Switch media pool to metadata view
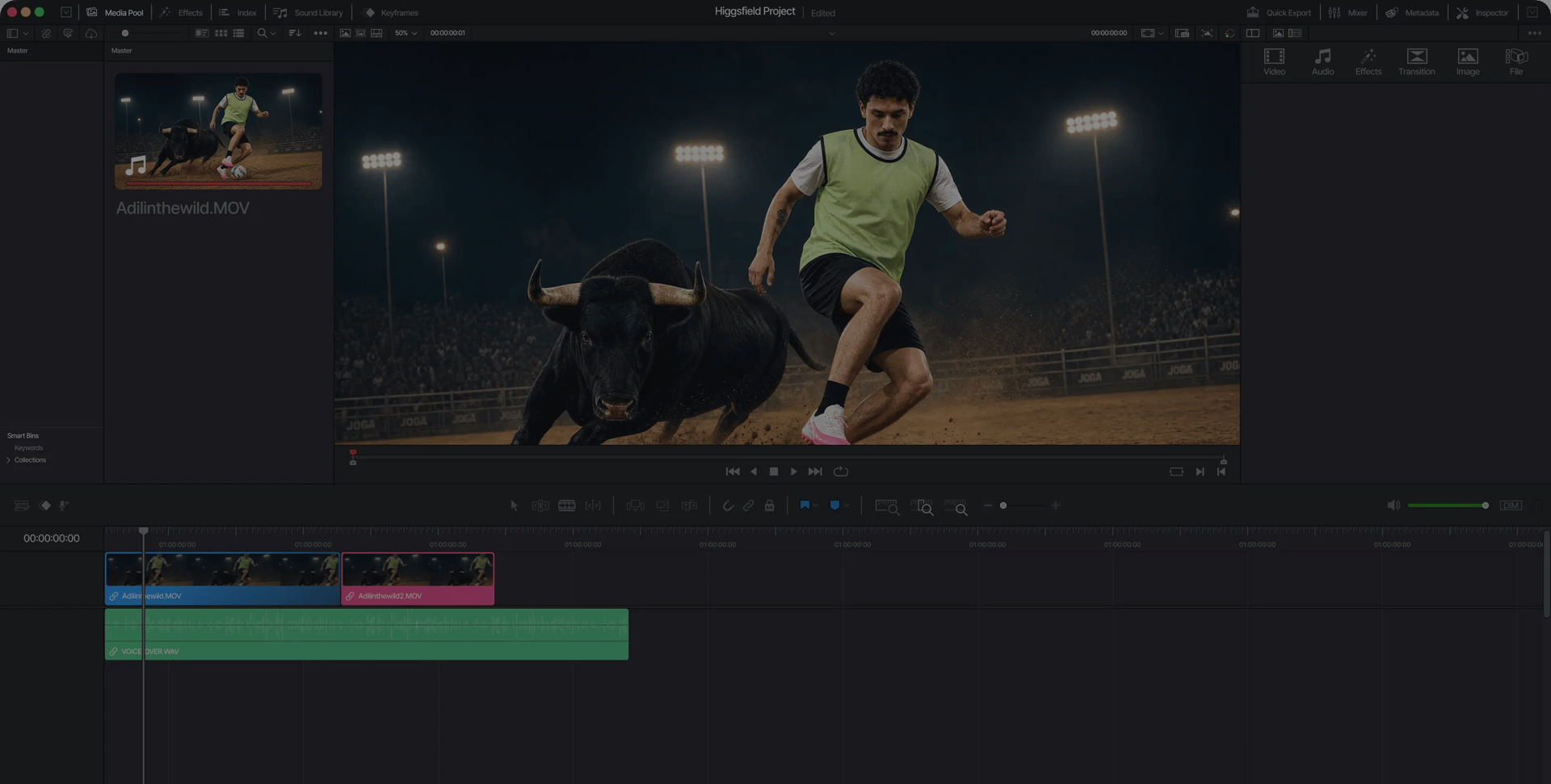This screenshot has width=1551, height=784. tap(202, 33)
